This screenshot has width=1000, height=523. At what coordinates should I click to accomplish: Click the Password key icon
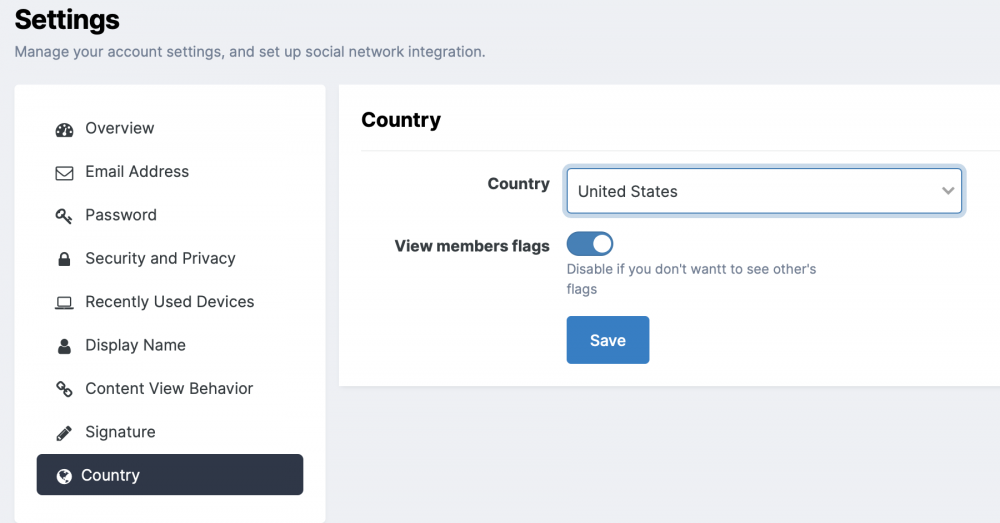click(x=65, y=216)
